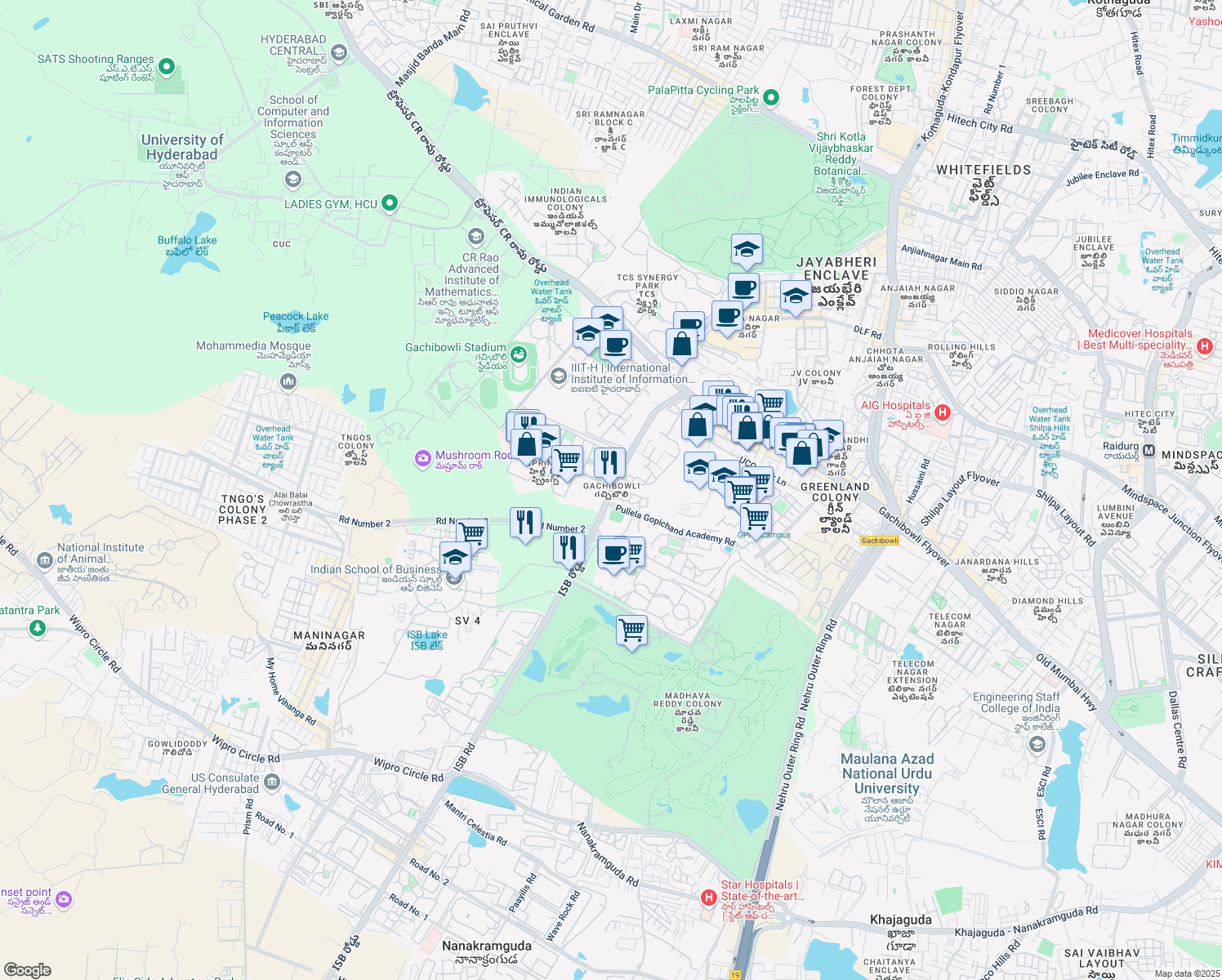Select the Mushroom Rock pink camera pin
Screen dimensions: 1222x980
click(422, 459)
